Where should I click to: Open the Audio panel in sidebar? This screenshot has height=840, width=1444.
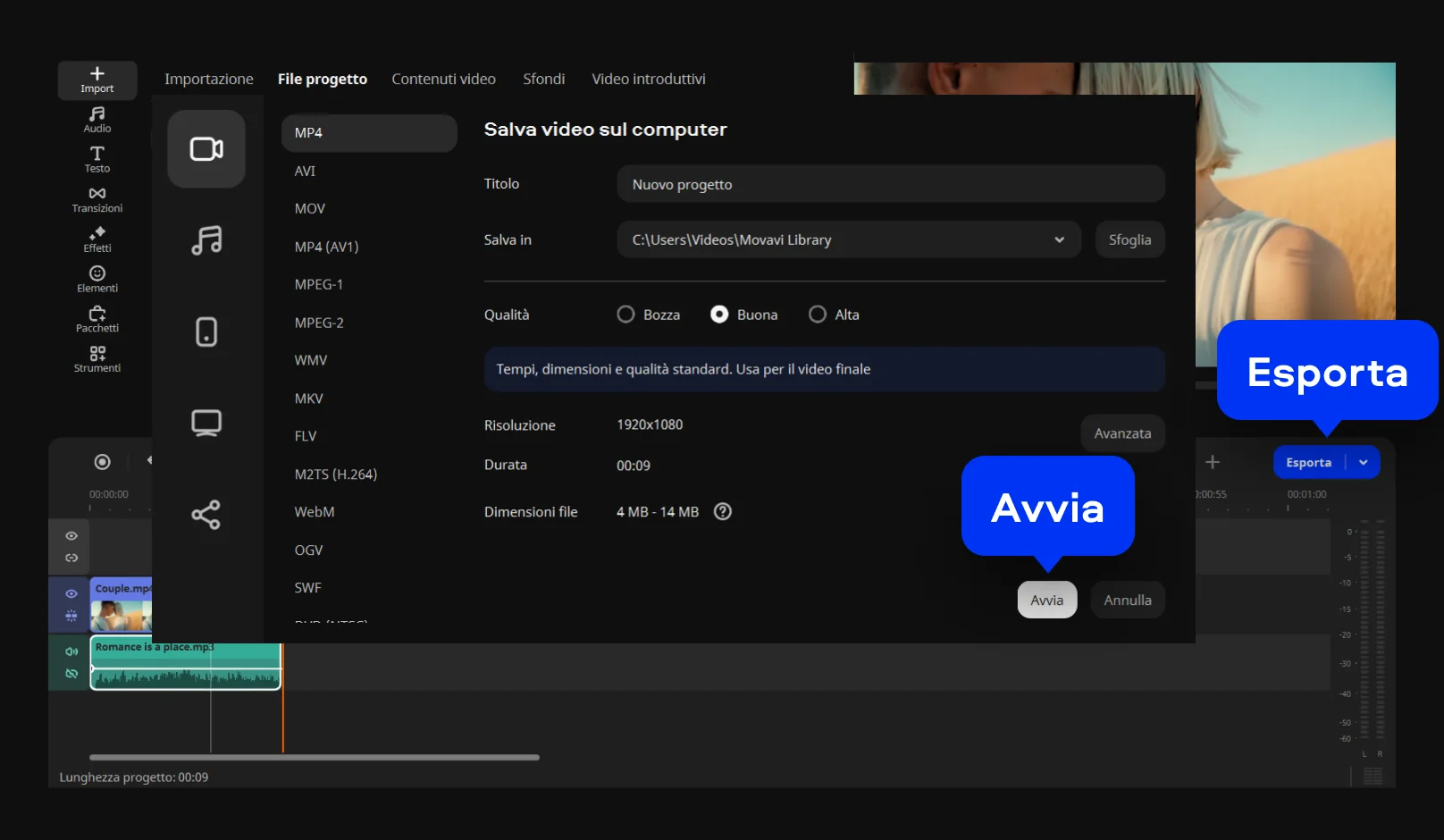tap(97, 119)
